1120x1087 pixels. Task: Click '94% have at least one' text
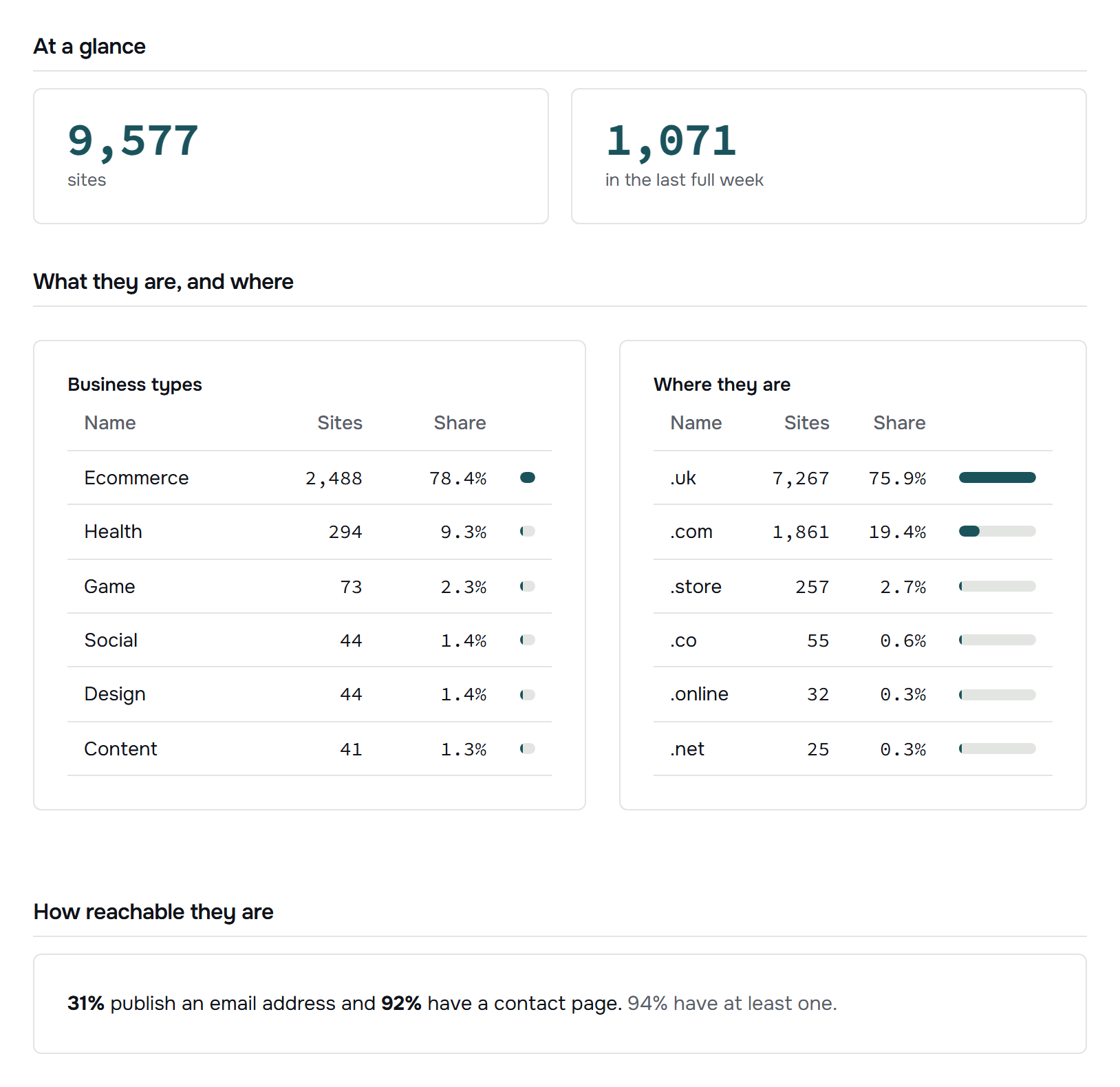pos(732,1003)
